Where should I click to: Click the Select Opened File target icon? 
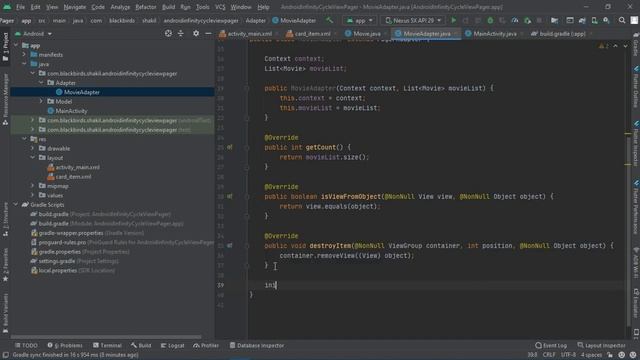(168, 33)
